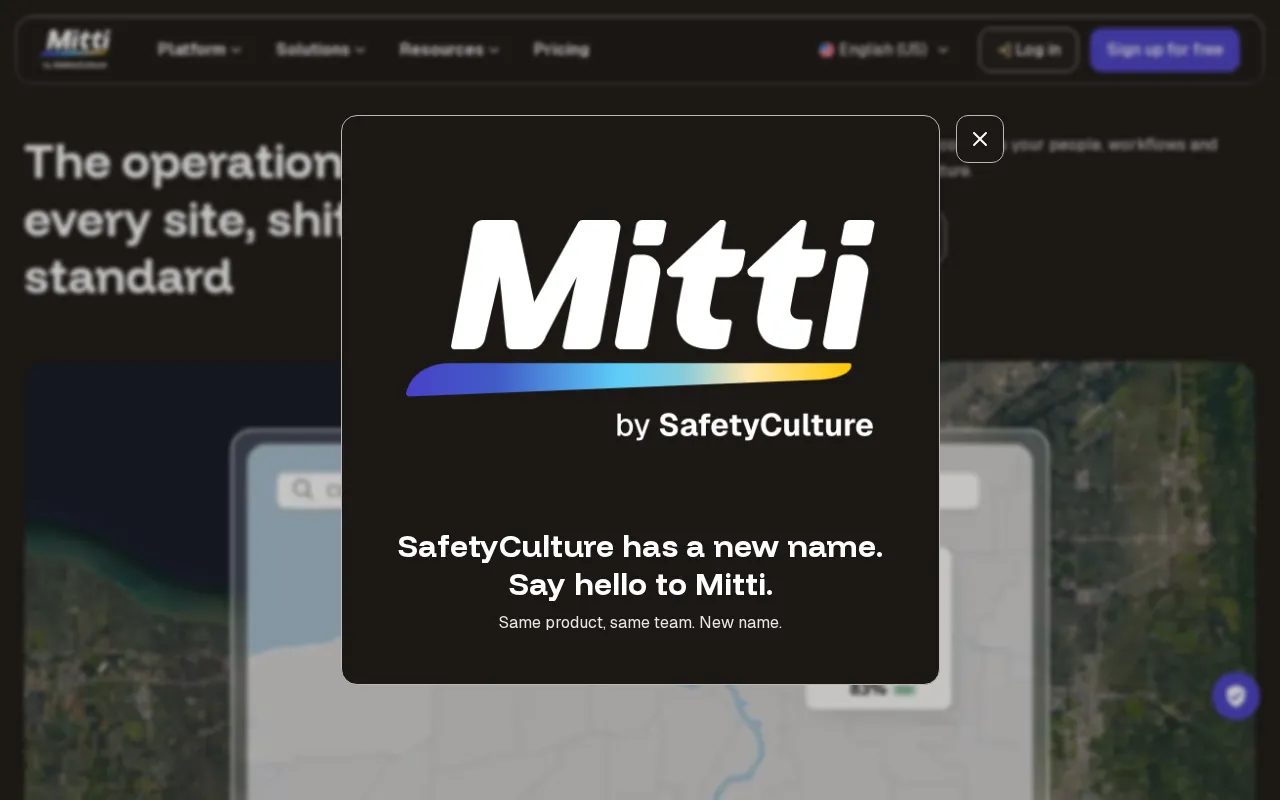Open the English (US) language selector

tap(884, 50)
